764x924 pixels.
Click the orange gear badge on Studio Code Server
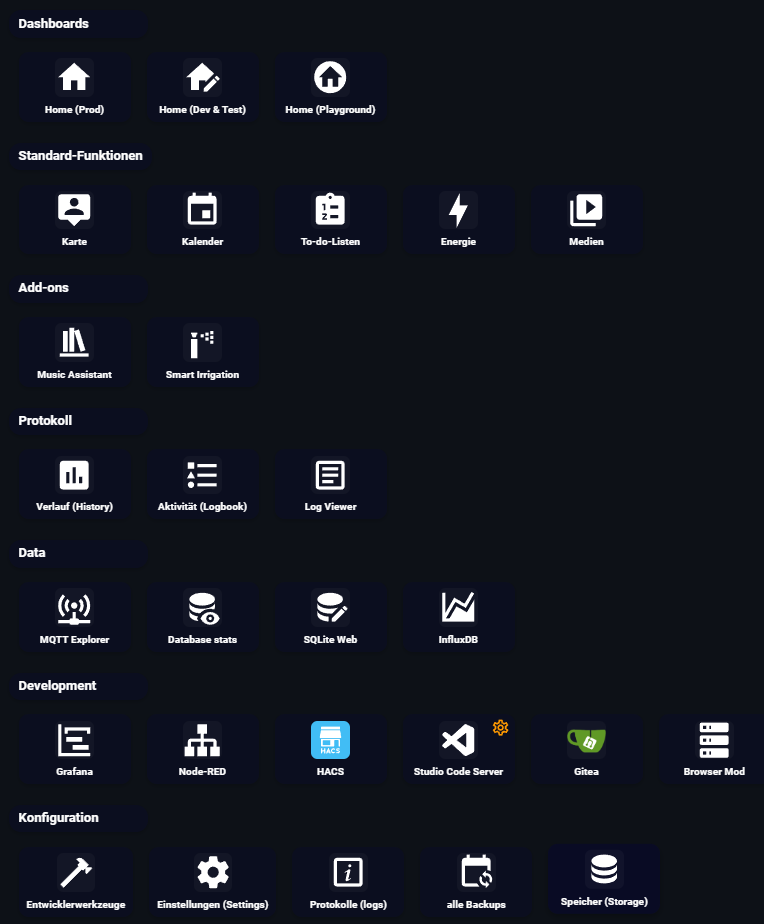[500, 728]
